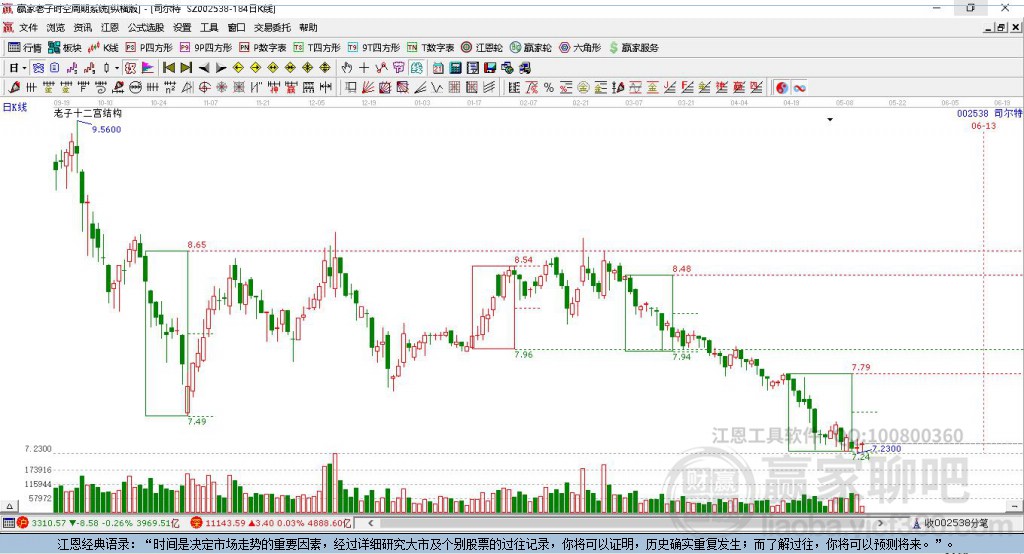
Task: Click stock code 002538 label
Action: point(972,113)
